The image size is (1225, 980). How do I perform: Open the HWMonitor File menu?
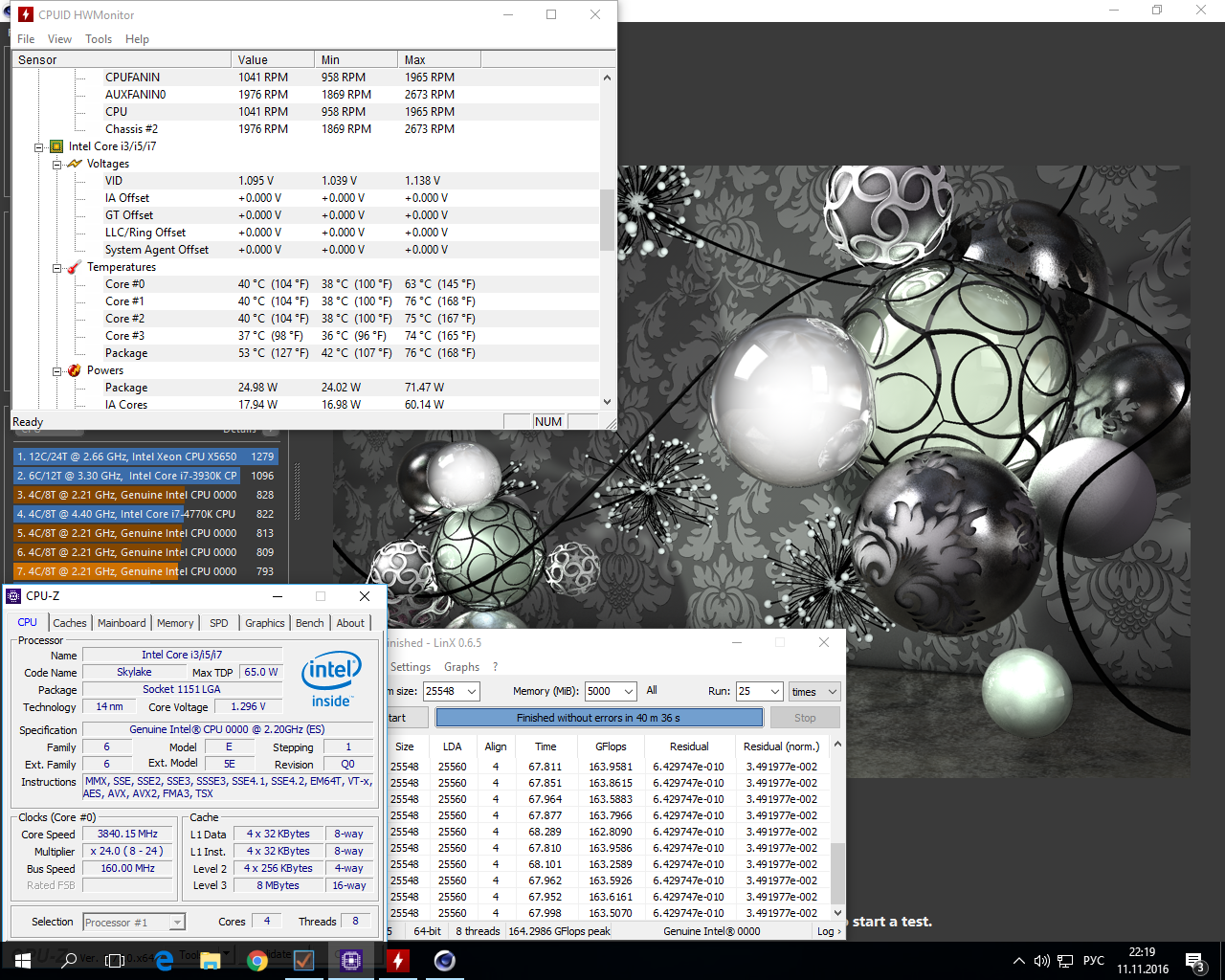[x=26, y=39]
